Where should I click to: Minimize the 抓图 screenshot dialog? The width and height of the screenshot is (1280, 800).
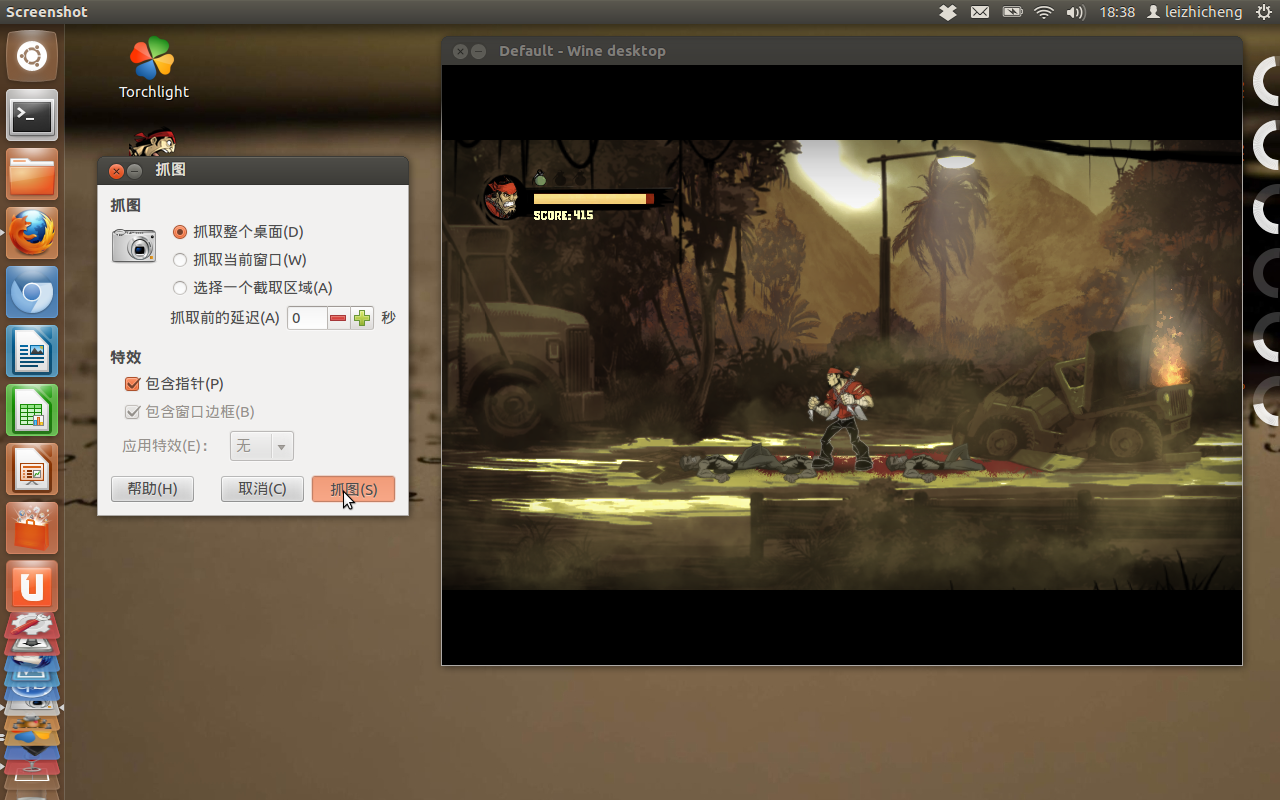(134, 171)
